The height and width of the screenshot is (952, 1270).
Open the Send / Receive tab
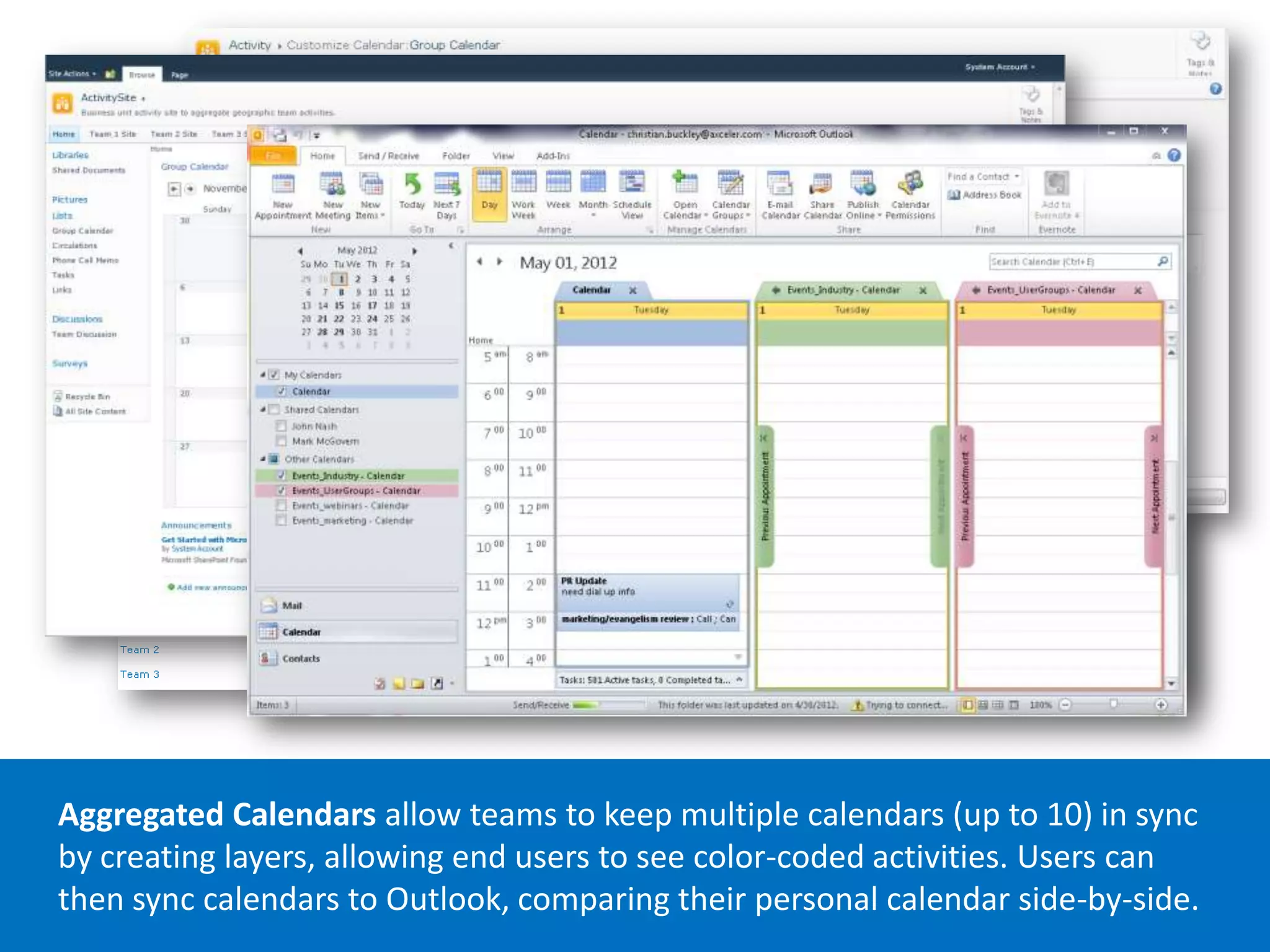coord(389,156)
